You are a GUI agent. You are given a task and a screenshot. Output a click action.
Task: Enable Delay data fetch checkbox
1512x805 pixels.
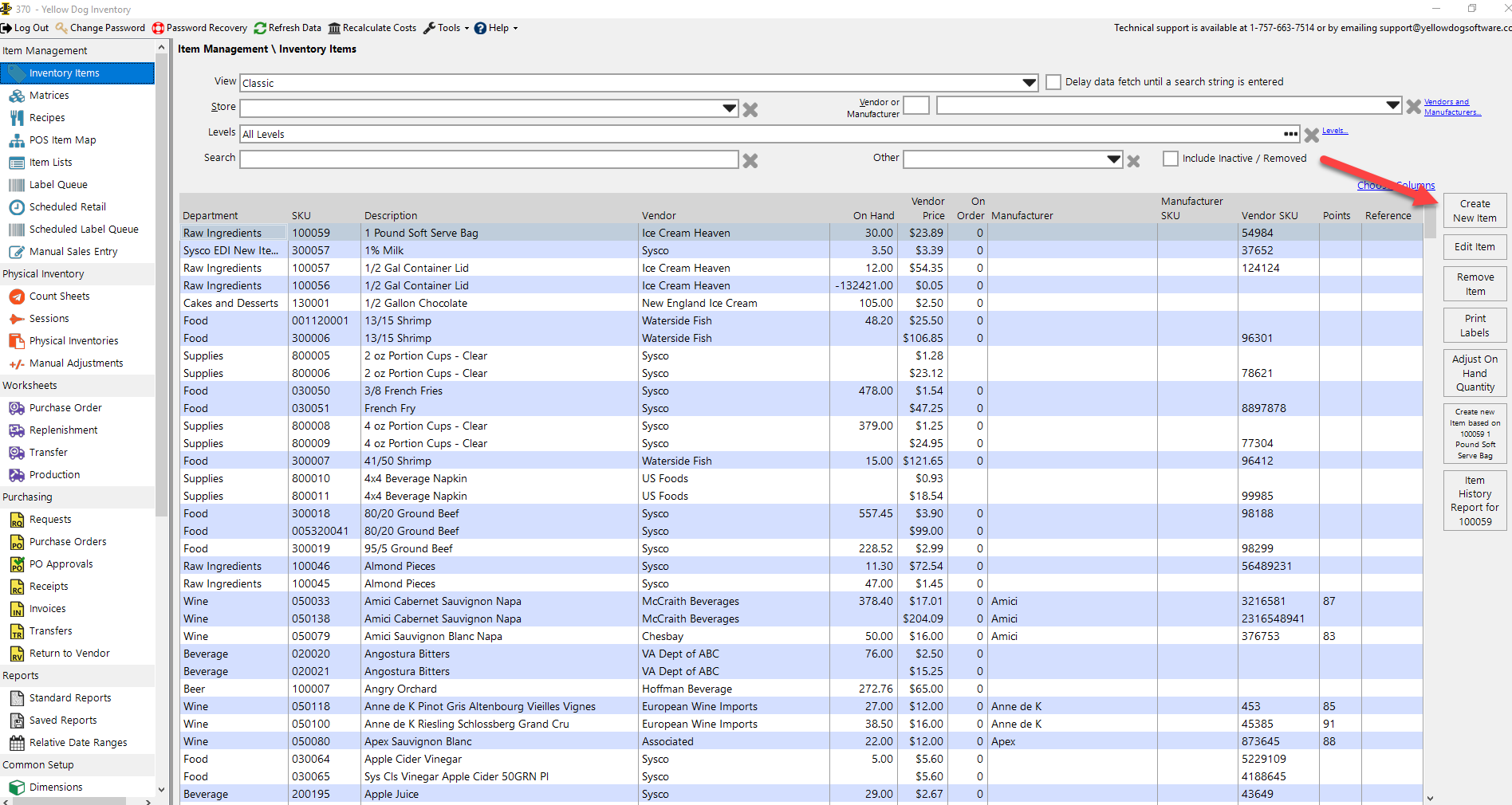pos(1053,82)
